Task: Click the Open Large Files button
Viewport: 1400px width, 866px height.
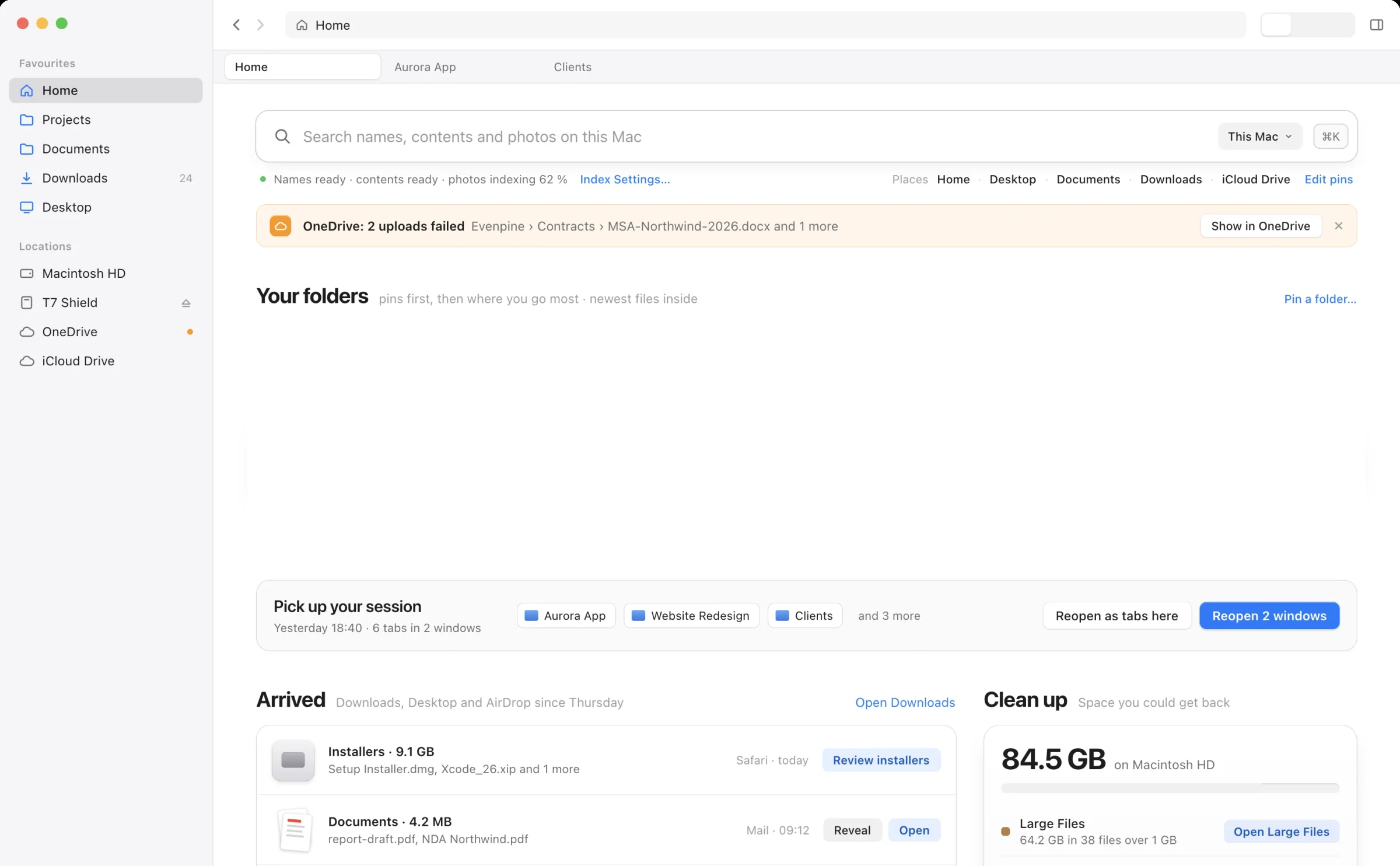Action: pos(1281,832)
